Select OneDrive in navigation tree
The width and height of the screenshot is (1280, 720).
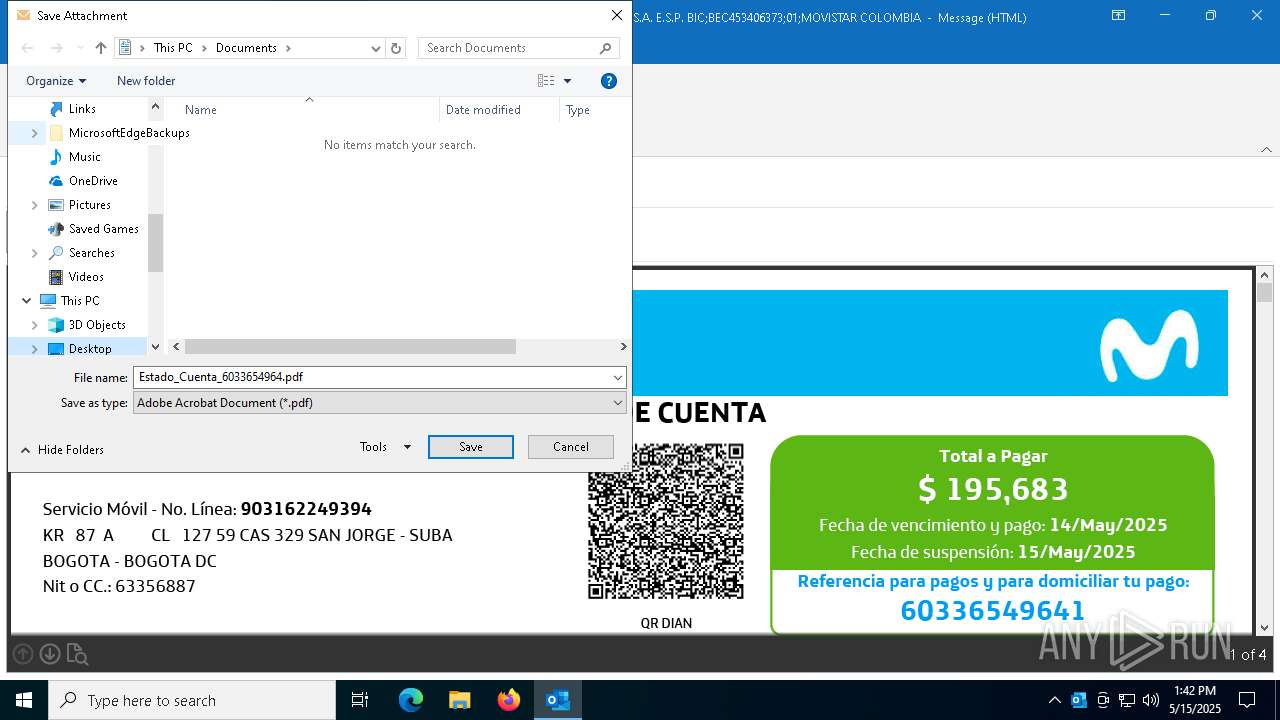[x=93, y=181]
